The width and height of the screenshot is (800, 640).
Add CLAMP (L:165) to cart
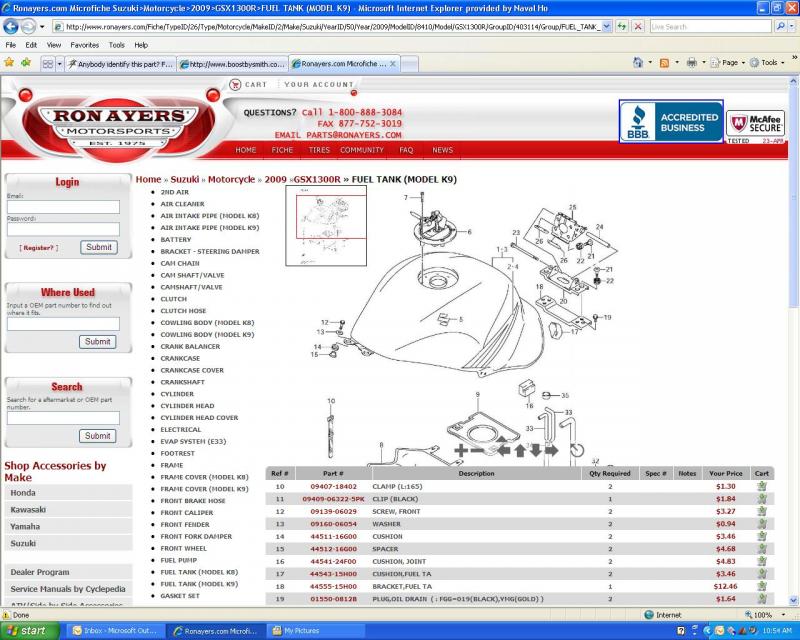pyautogui.click(x=761, y=487)
